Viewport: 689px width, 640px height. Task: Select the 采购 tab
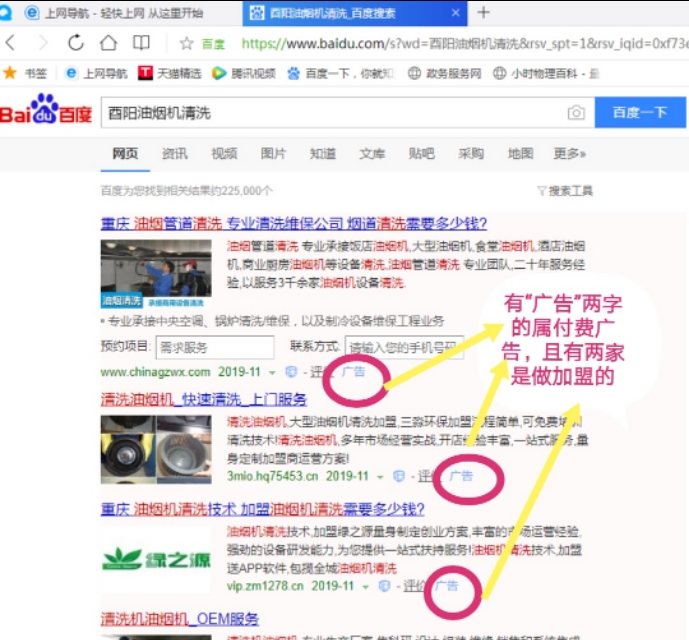(471, 153)
